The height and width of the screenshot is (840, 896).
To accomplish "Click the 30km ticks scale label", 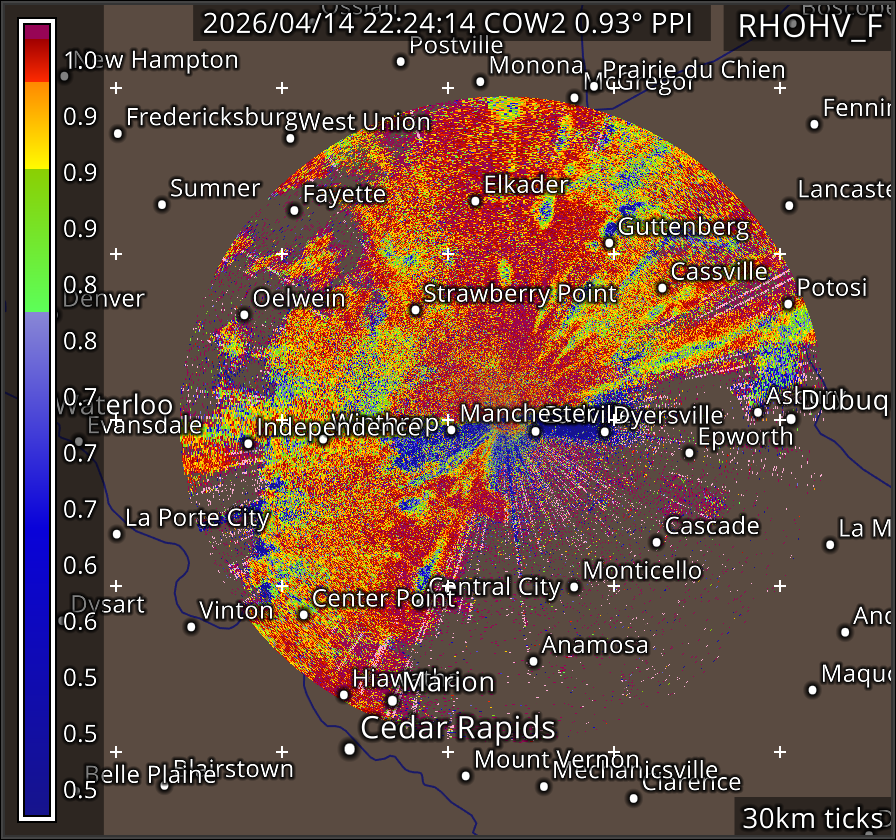I will pos(812,818).
